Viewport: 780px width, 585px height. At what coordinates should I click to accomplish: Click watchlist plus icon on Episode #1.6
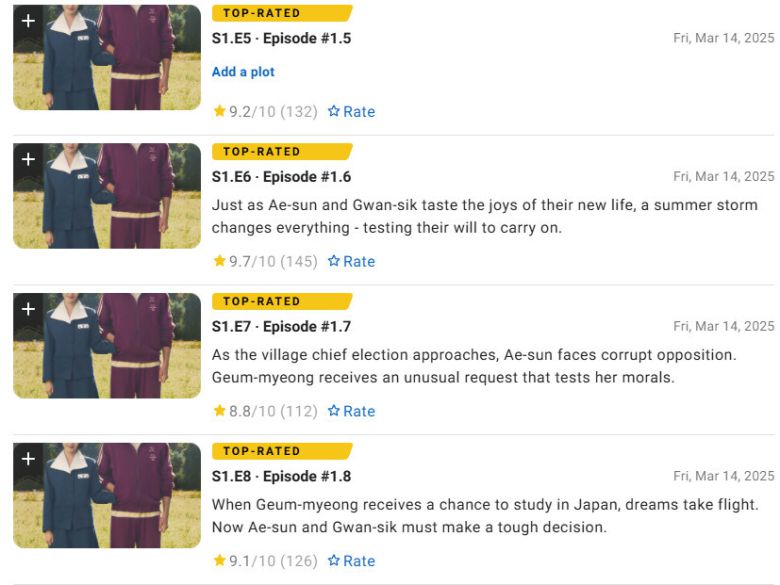(28, 159)
